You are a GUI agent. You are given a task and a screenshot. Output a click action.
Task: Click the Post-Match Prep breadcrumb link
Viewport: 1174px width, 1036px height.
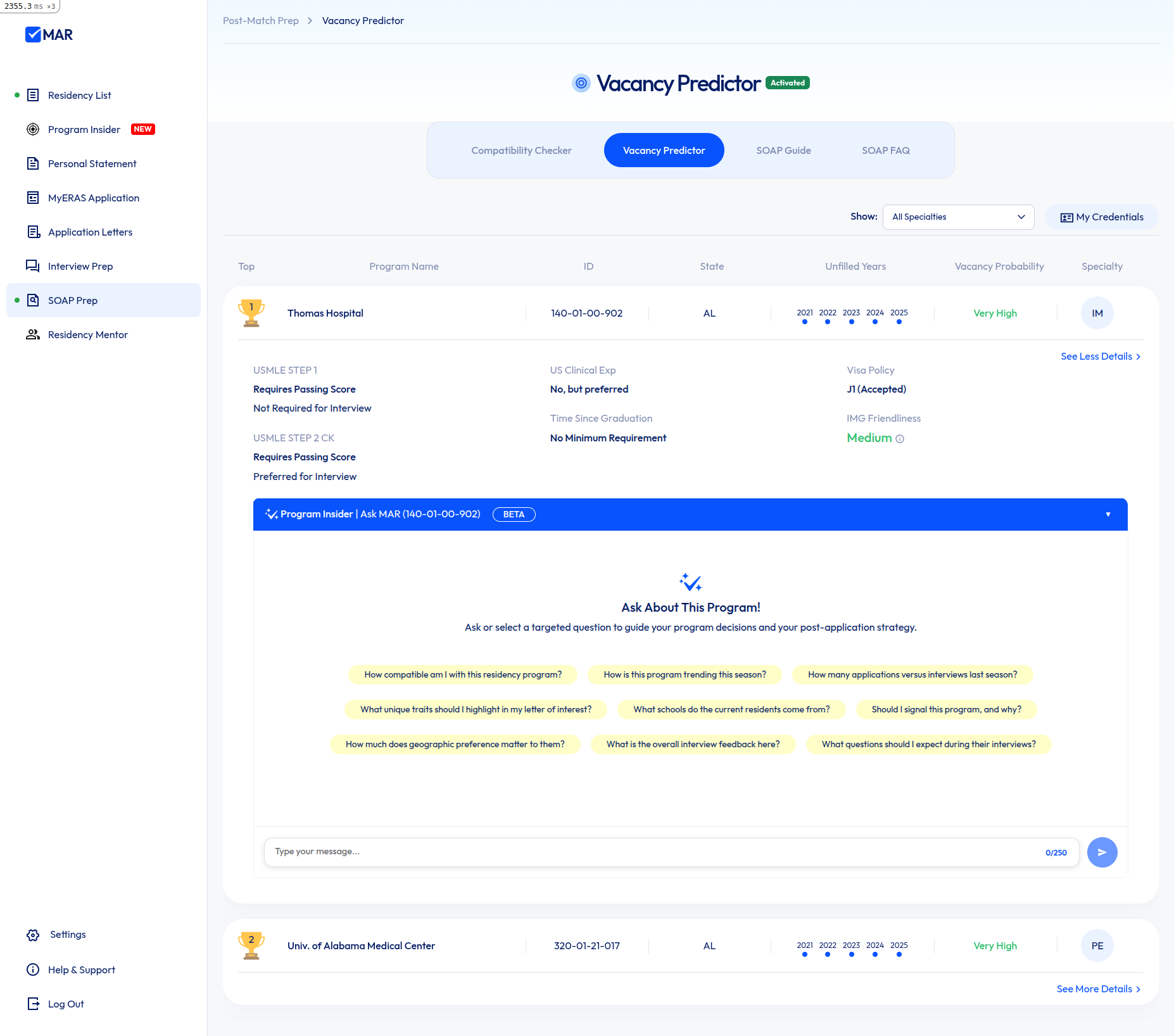[x=261, y=21]
